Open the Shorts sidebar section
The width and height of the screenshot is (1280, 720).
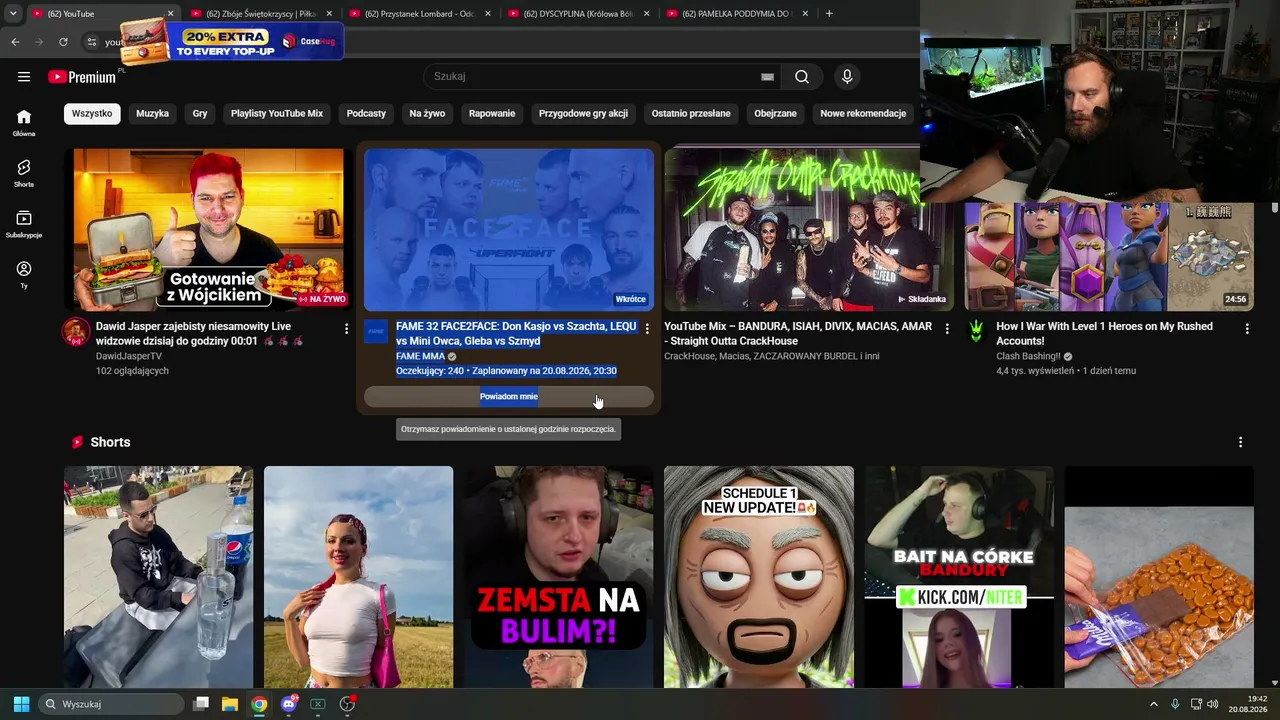click(x=24, y=173)
